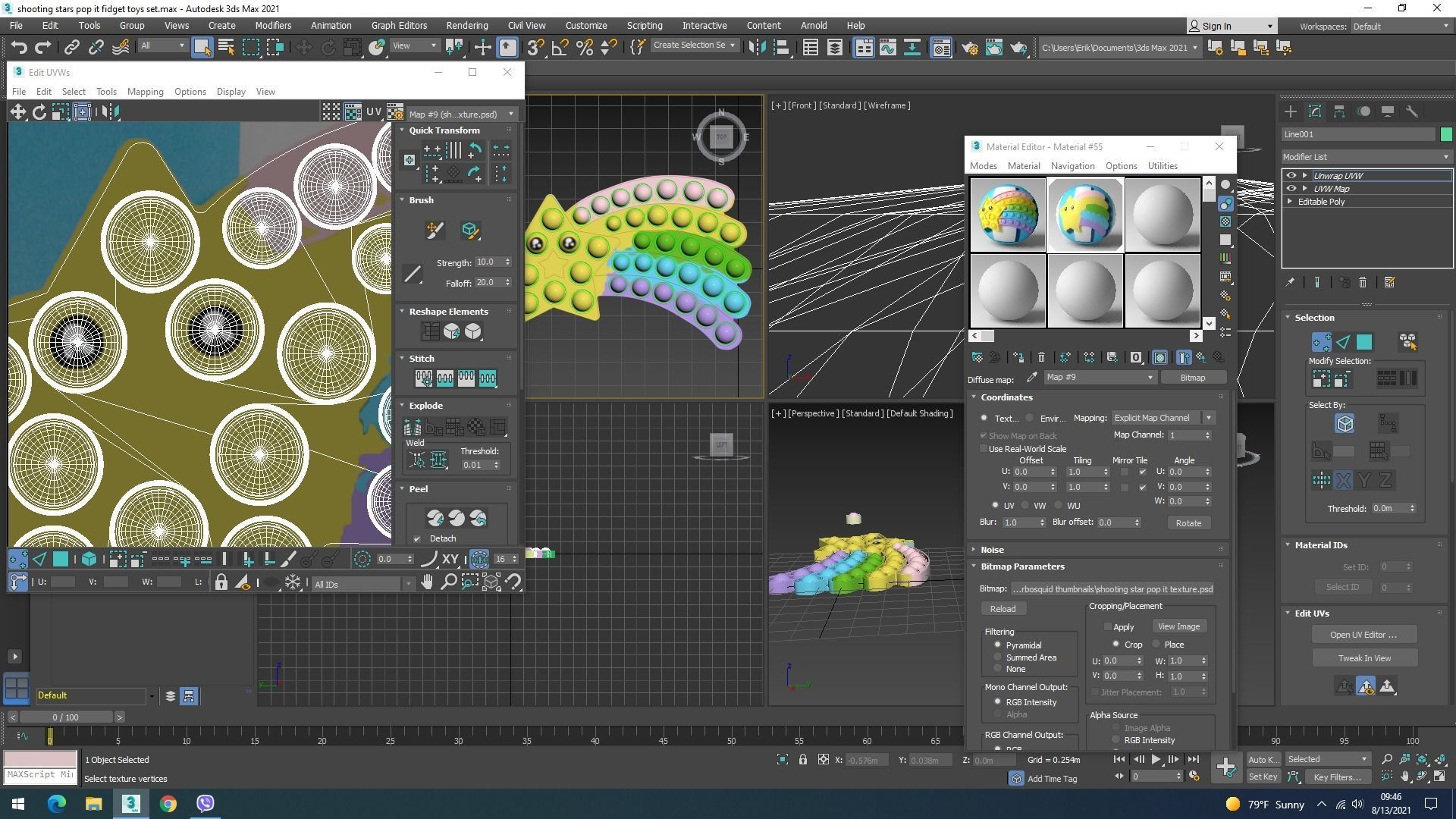Select the second material sample sphere
The image size is (1456, 819).
[1085, 215]
